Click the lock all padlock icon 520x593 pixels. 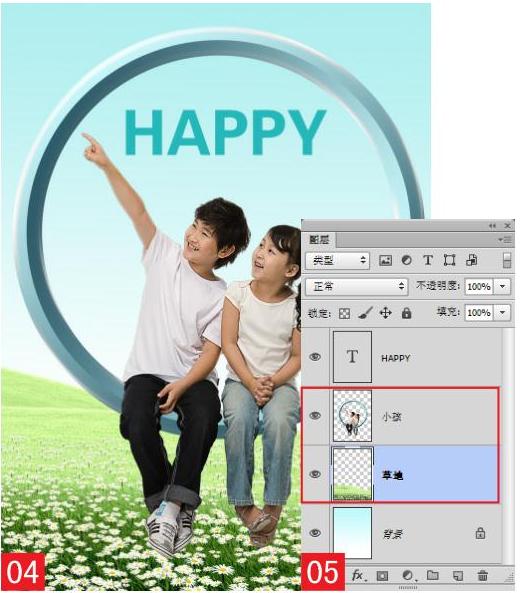[x=406, y=313]
